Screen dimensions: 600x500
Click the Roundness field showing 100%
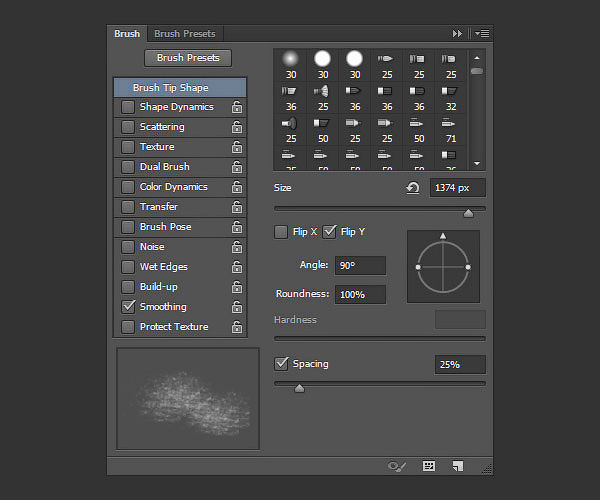(360, 295)
